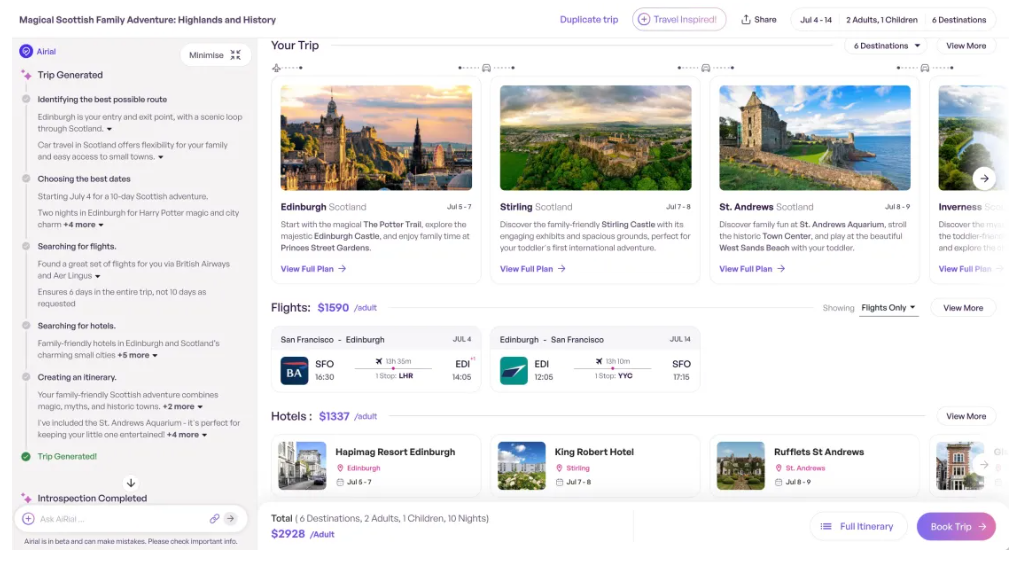The width and height of the screenshot is (1025, 565).
Task: Click the British Airways airline logo
Action: click(294, 370)
